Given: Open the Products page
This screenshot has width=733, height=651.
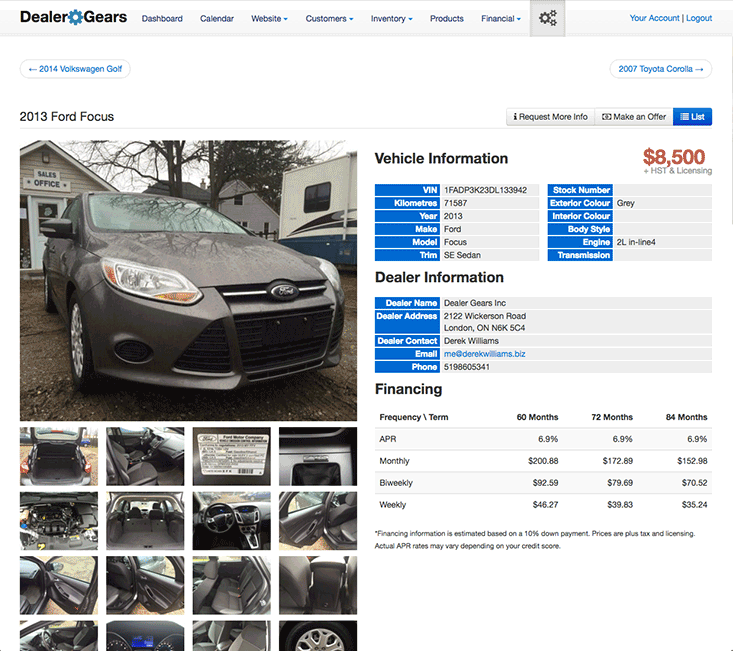Looking at the screenshot, I should pyautogui.click(x=446, y=19).
